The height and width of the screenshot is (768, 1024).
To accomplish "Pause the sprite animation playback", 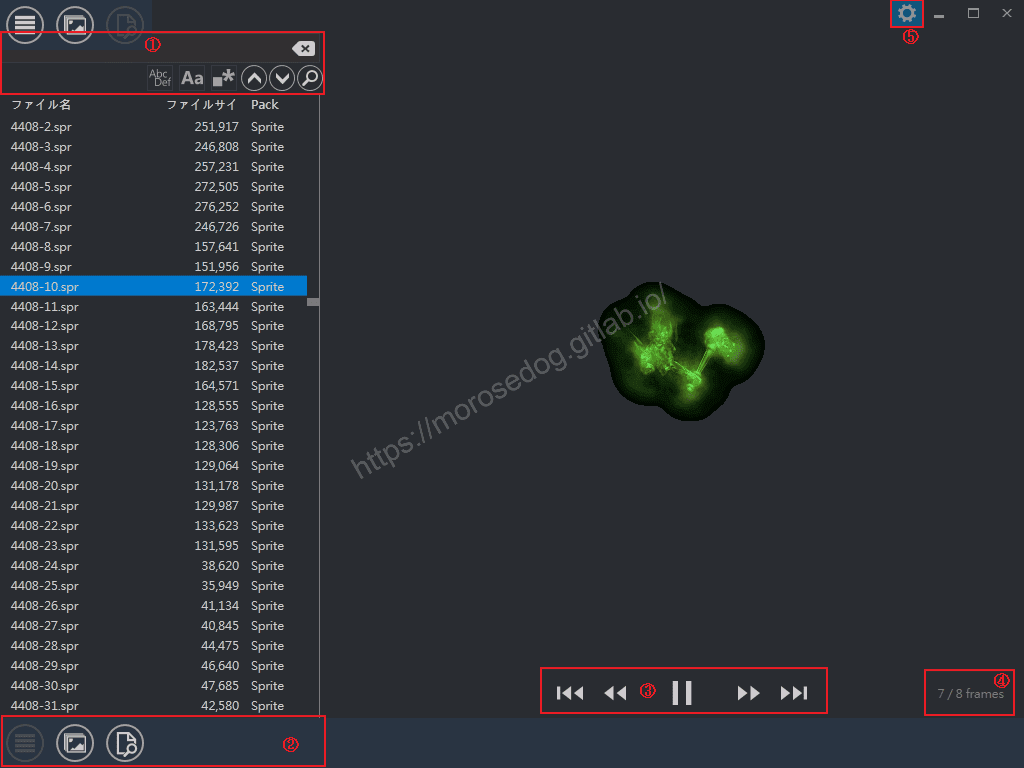I will 682,693.
